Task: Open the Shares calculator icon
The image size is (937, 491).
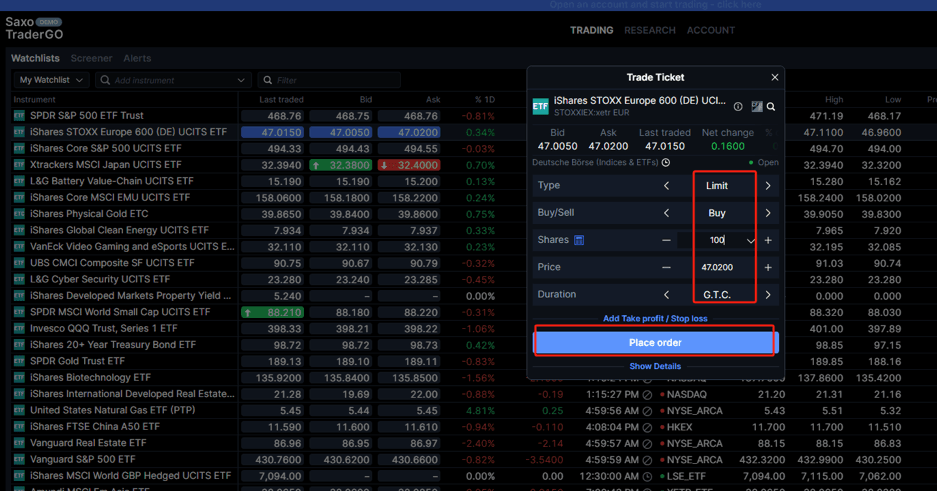Action: pos(579,240)
